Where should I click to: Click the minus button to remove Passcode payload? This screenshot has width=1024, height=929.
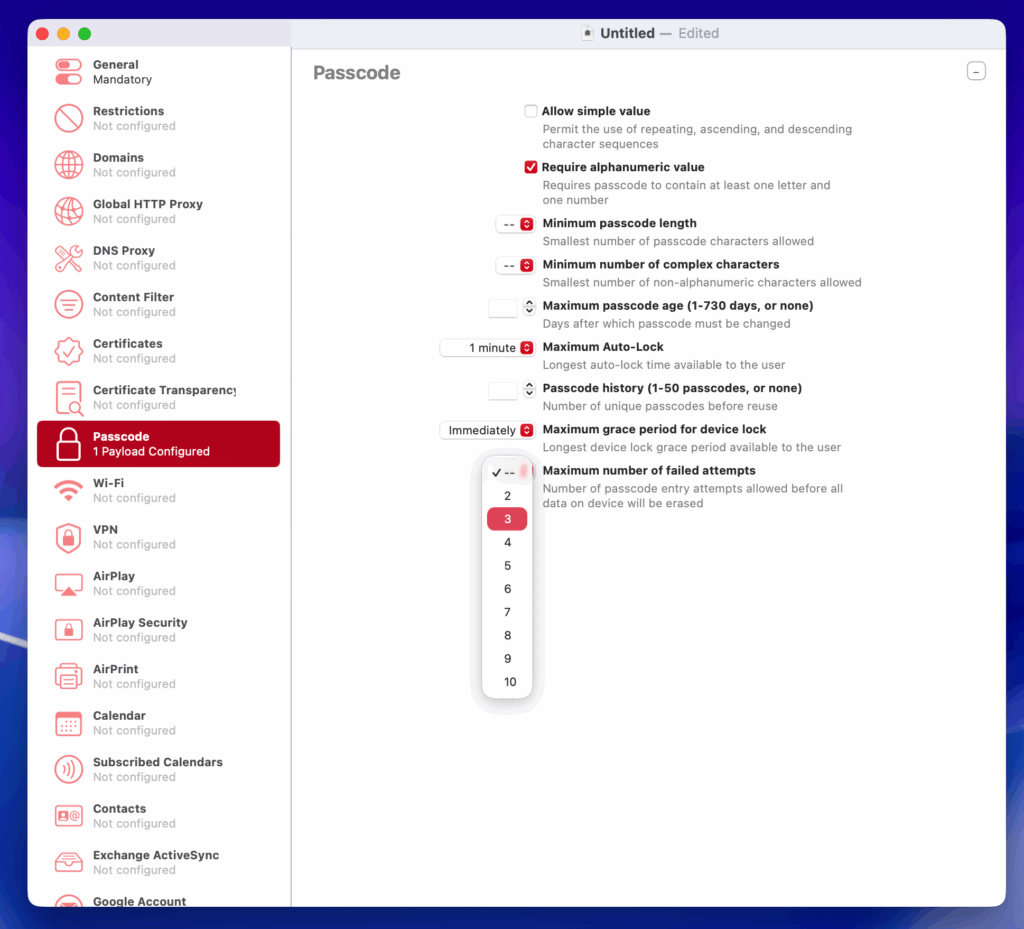pyautogui.click(x=976, y=71)
